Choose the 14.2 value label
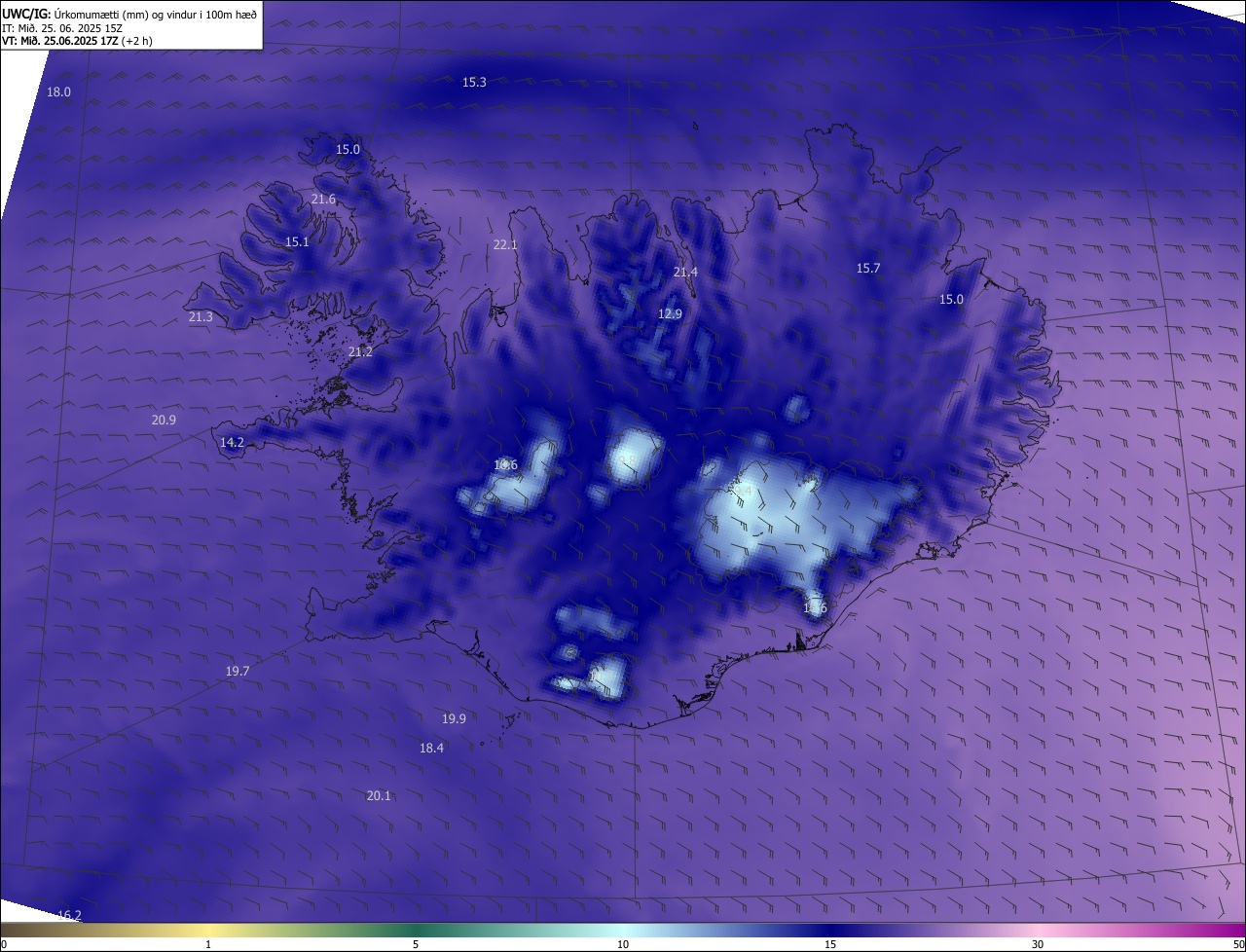This screenshot has width=1246, height=952. click(x=232, y=442)
